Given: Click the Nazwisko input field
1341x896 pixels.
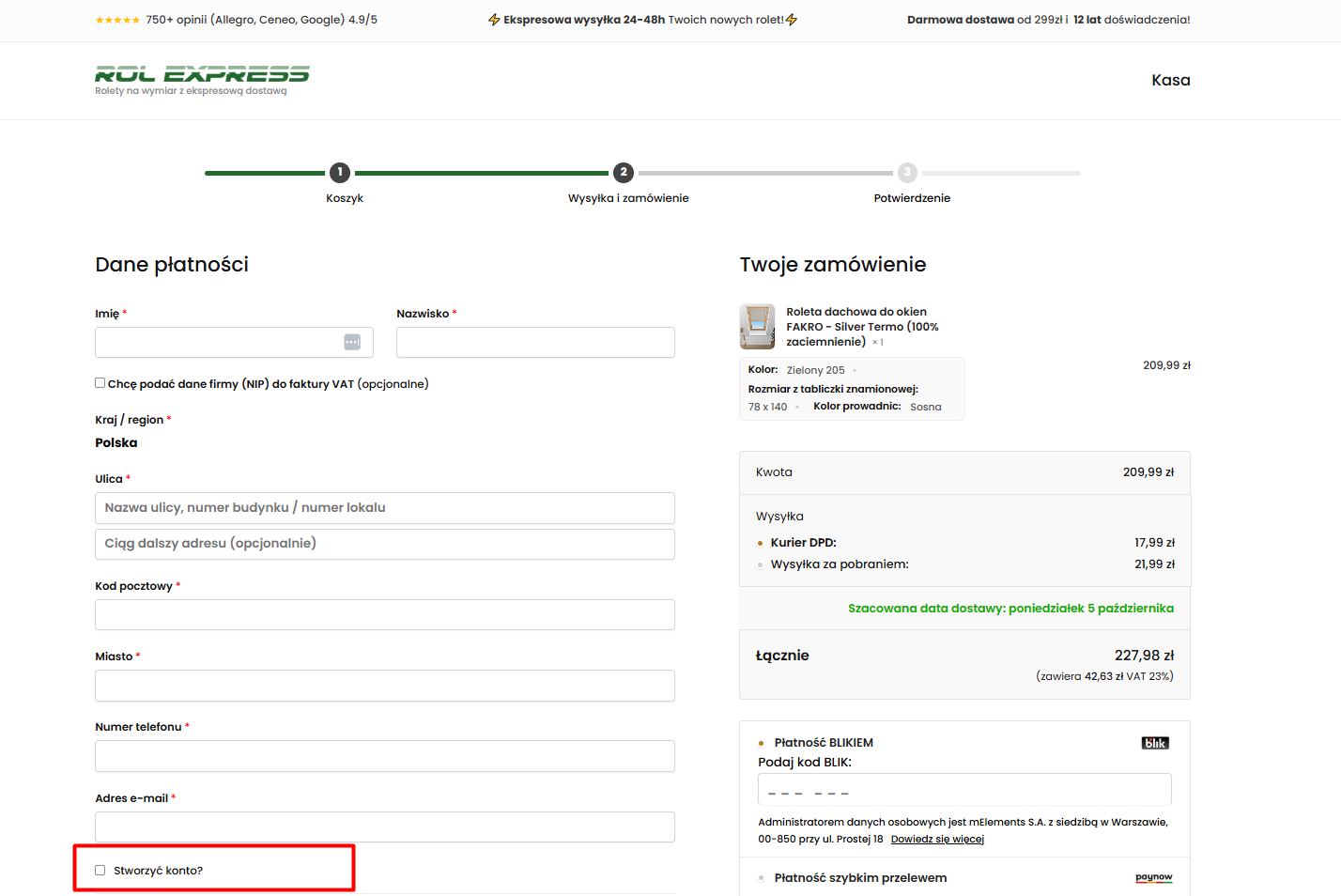Looking at the screenshot, I should point(535,343).
